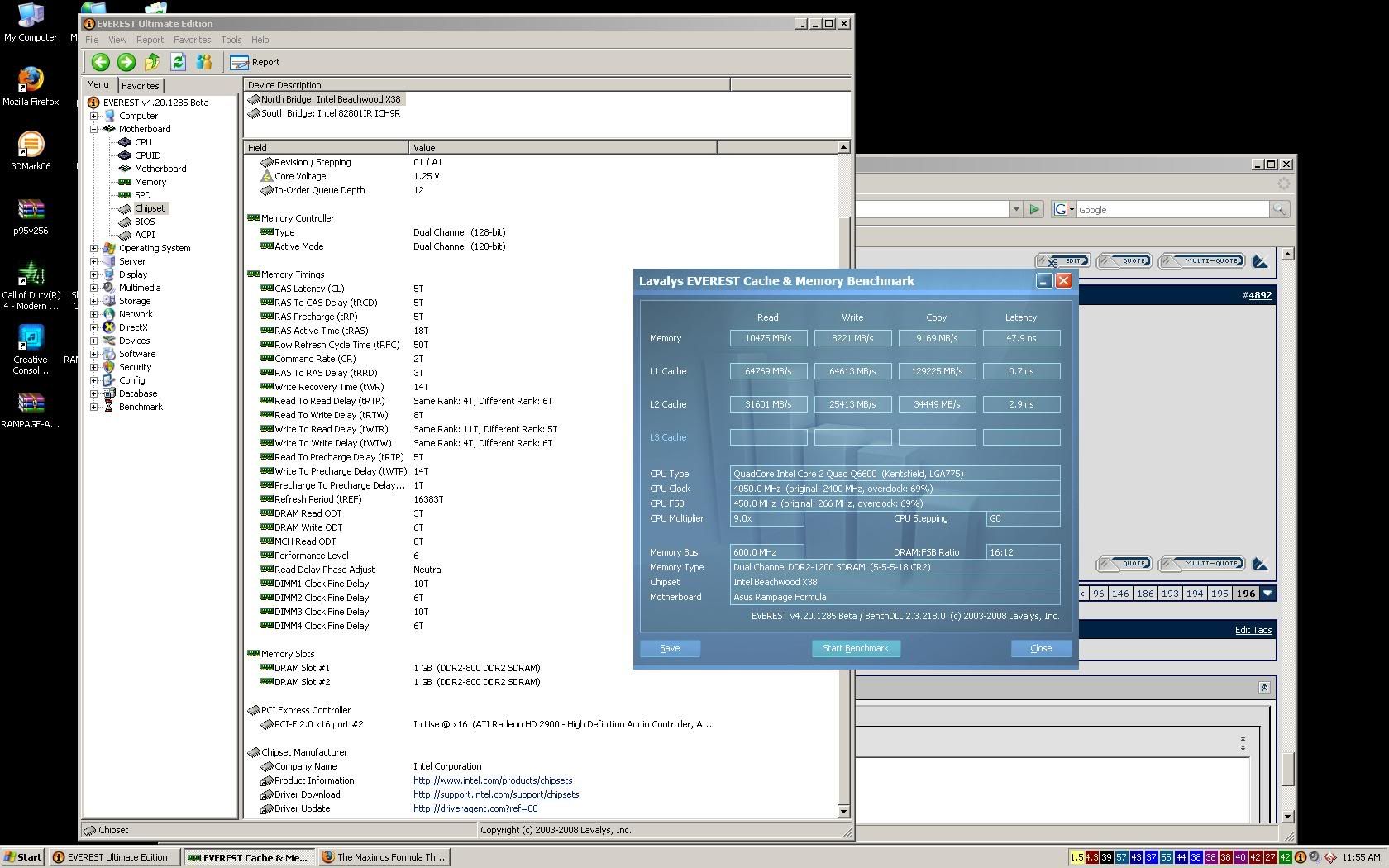Click the green Back arrow in EVEREST toolbar
The height and width of the screenshot is (868, 1389).
point(100,62)
